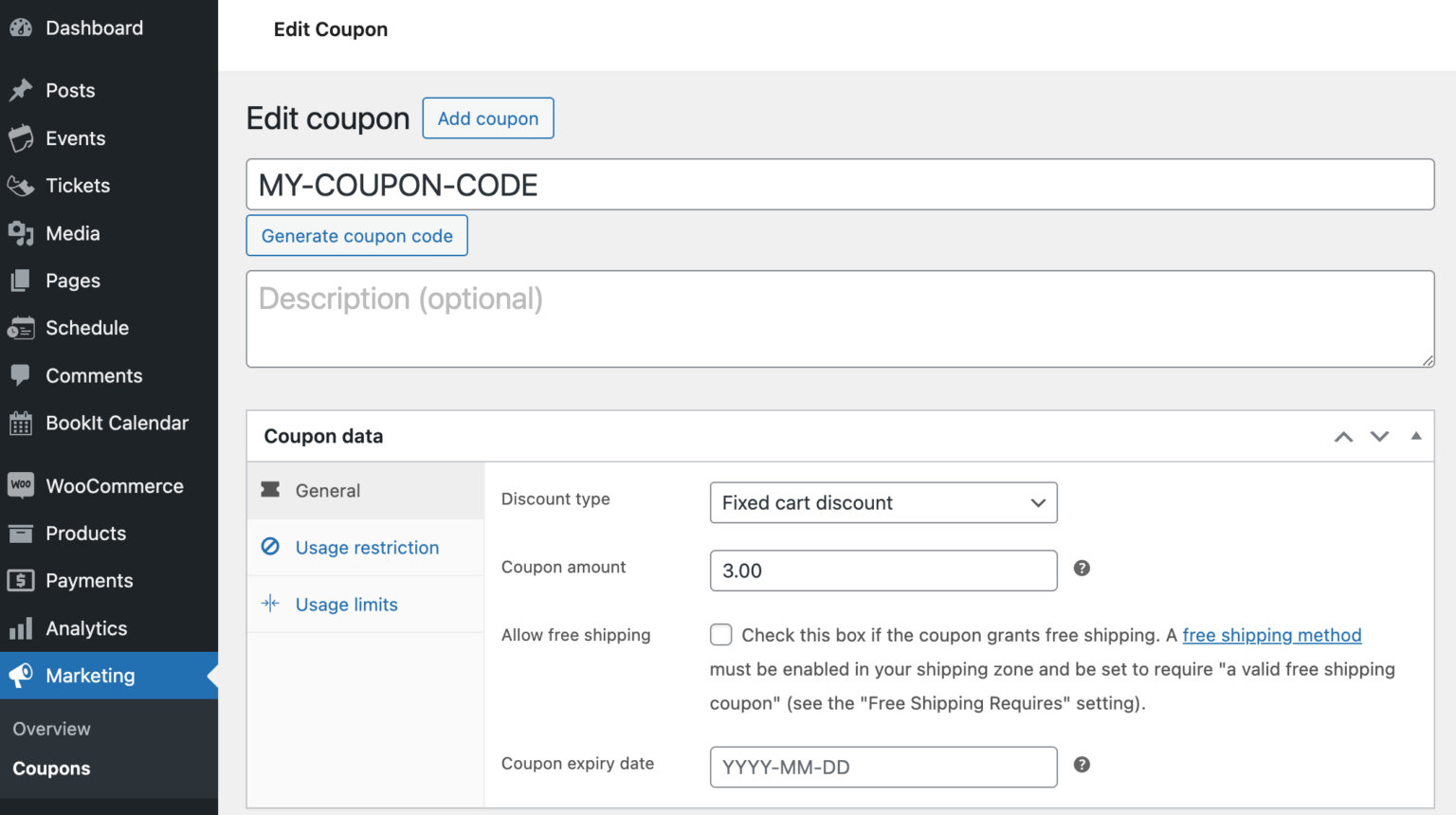Switch to the Usage restriction tab
1456x815 pixels.
pos(366,548)
